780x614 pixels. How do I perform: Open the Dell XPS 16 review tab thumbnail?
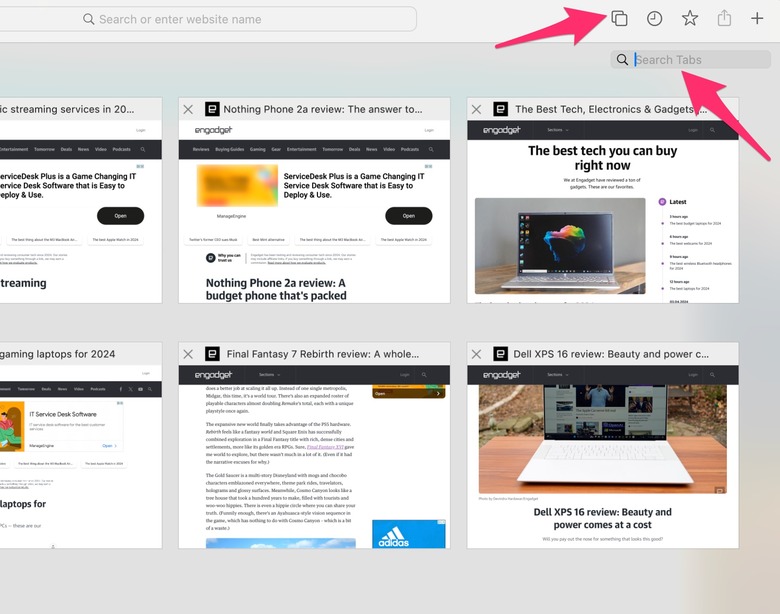pyautogui.click(x=603, y=457)
